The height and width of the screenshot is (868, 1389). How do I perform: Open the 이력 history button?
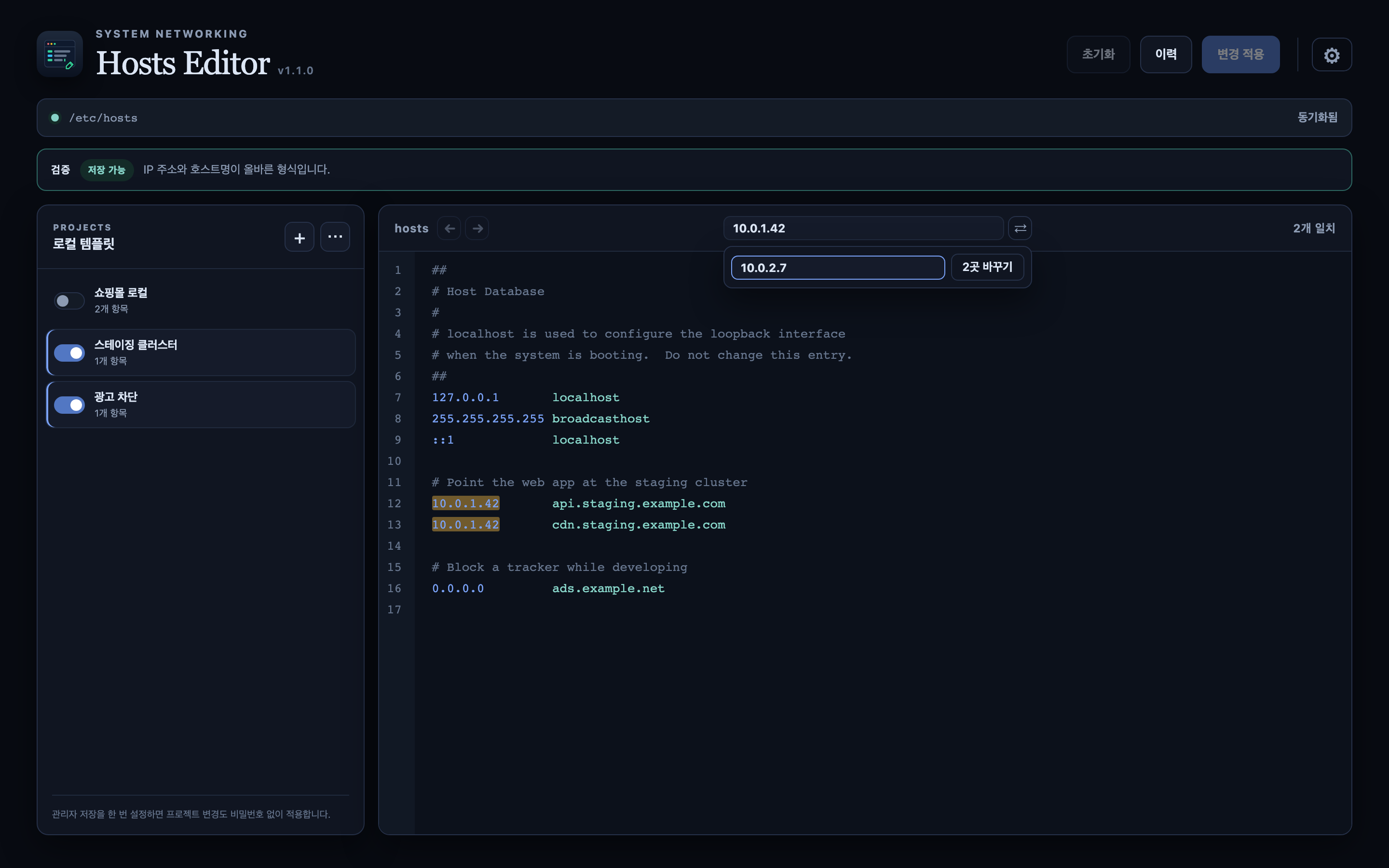(x=1166, y=54)
